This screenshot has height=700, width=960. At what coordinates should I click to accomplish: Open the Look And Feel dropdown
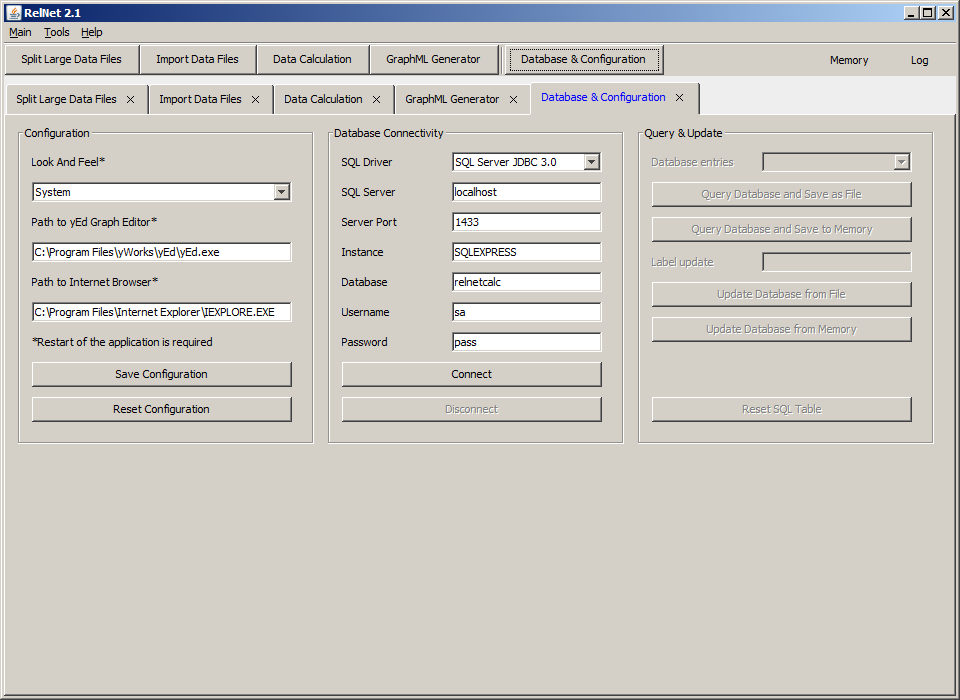tap(281, 192)
